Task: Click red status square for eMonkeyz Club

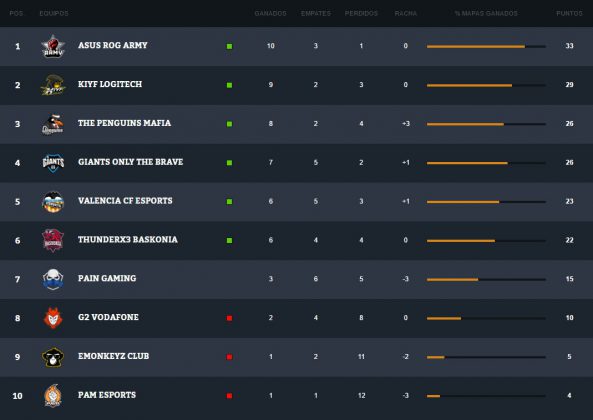Action: coord(229,357)
